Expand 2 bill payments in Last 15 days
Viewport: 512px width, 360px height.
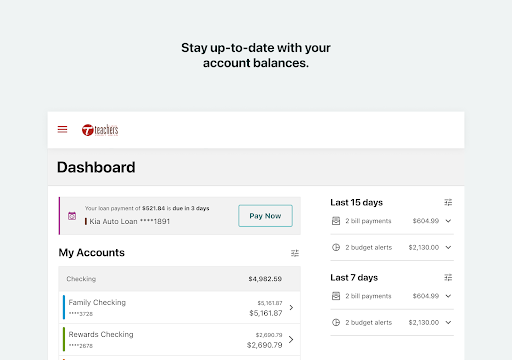coord(448,221)
